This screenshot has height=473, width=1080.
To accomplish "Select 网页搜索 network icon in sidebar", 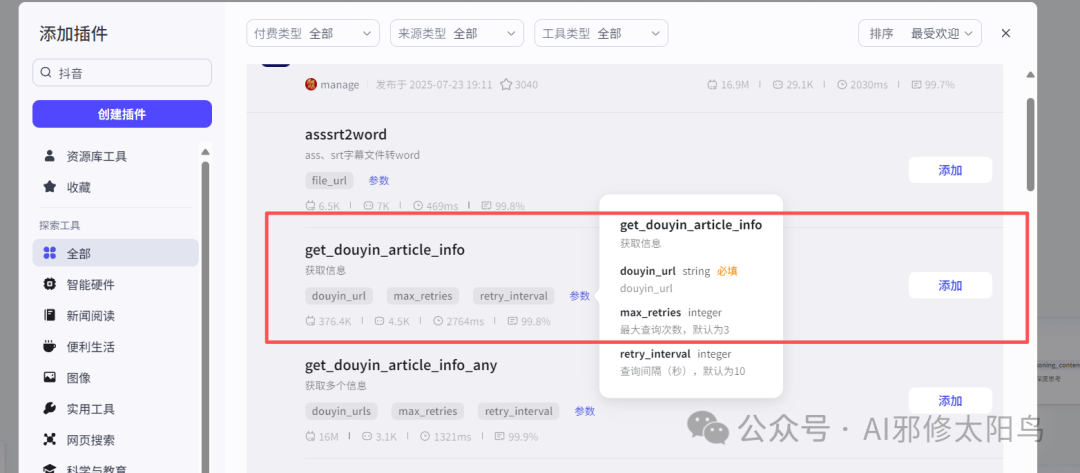I will point(50,439).
